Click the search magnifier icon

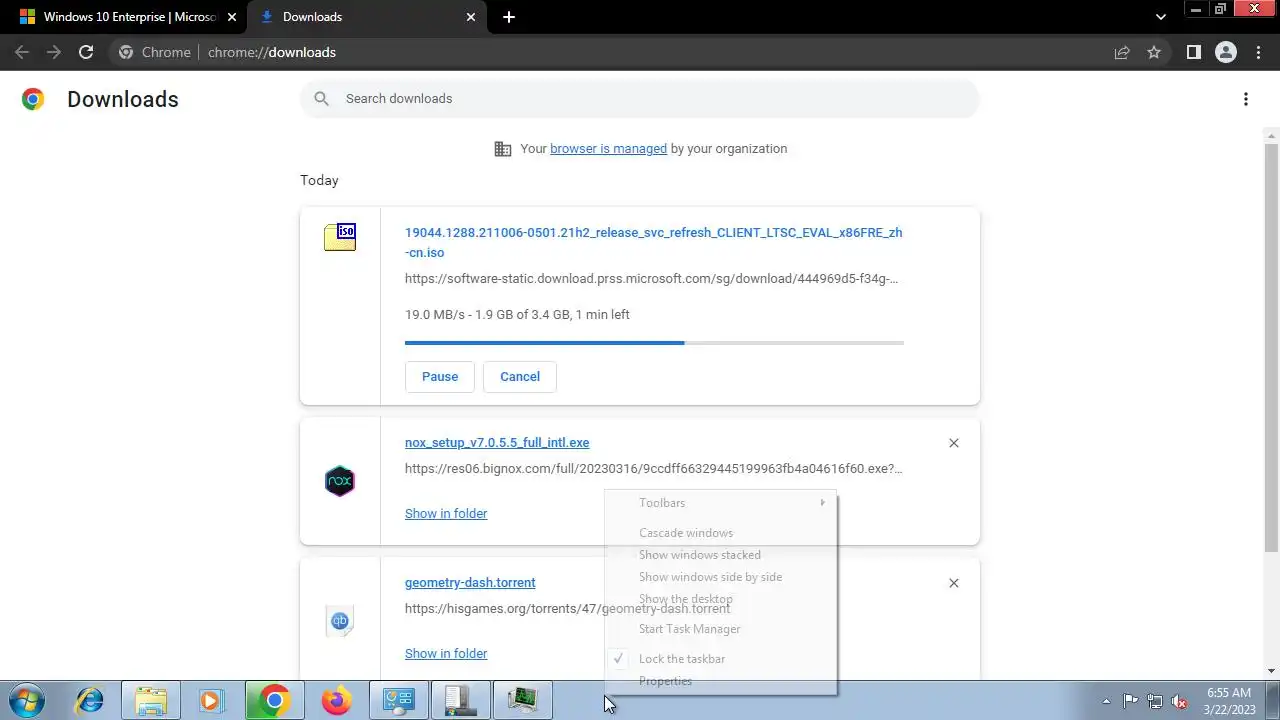pos(321,98)
